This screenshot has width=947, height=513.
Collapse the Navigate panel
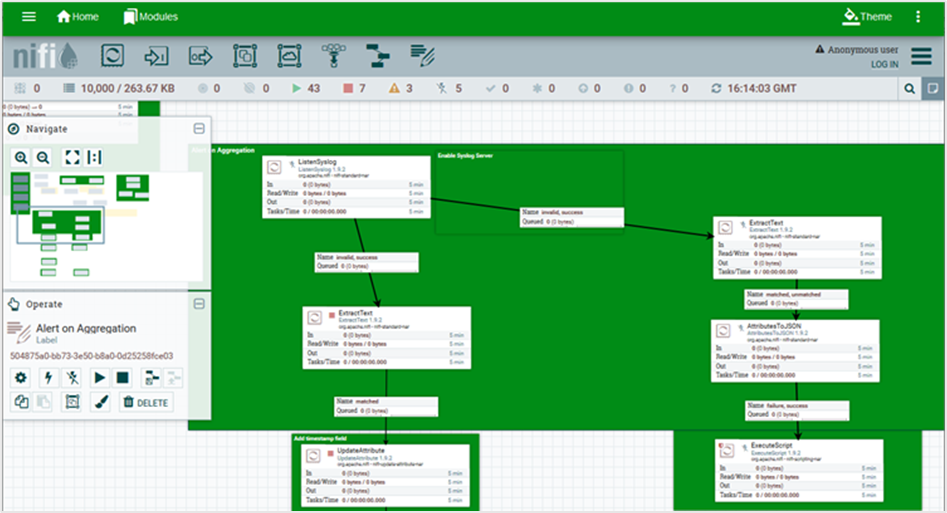[x=199, y=129]
